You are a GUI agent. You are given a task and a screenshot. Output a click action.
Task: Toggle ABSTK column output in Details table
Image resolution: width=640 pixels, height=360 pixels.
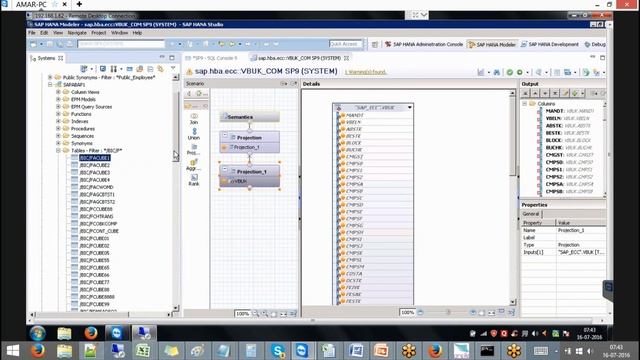pyautogui.click(x=342, y=129)
